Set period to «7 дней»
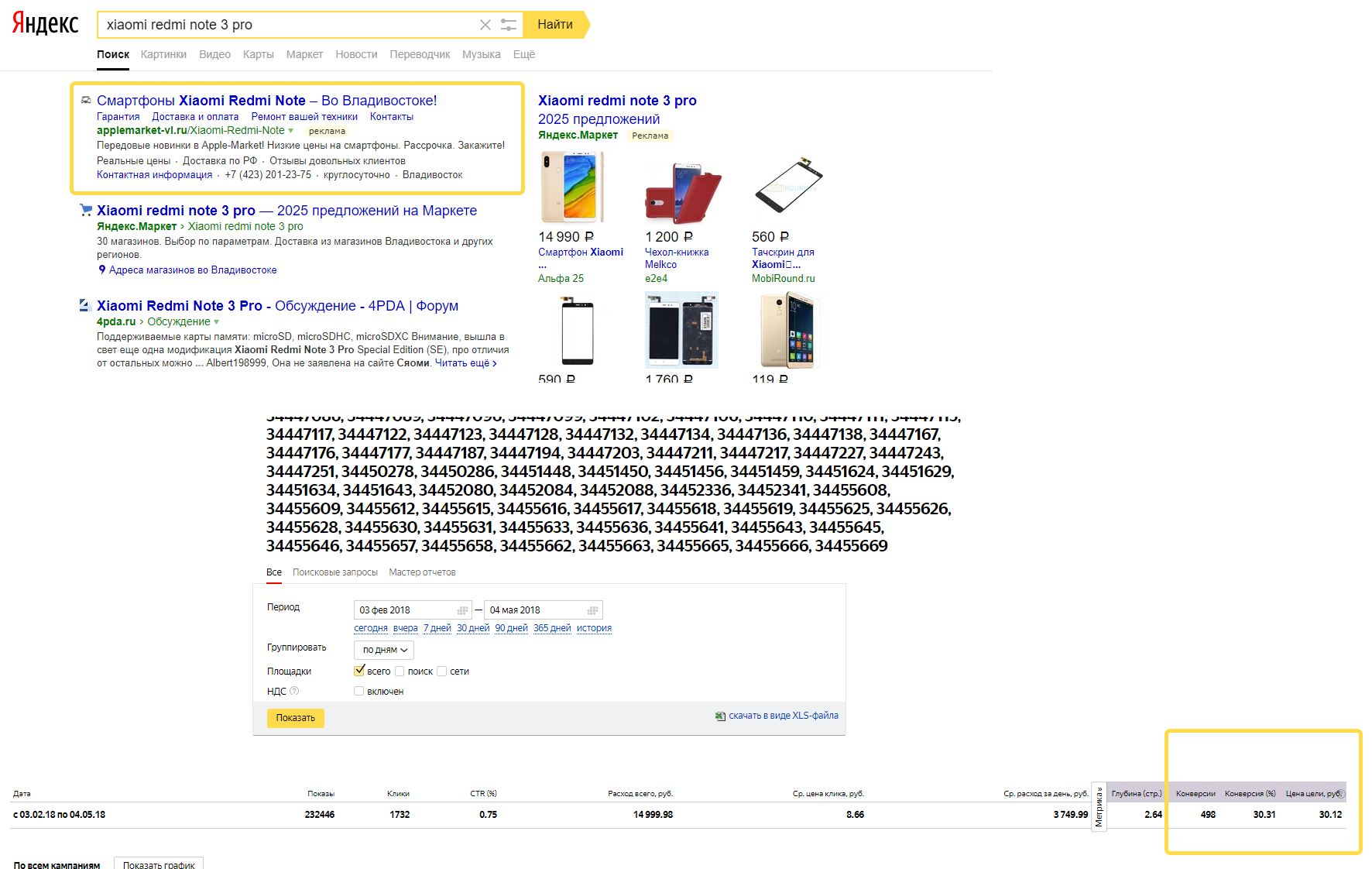 pyautogui.click(x=437, y=628)
